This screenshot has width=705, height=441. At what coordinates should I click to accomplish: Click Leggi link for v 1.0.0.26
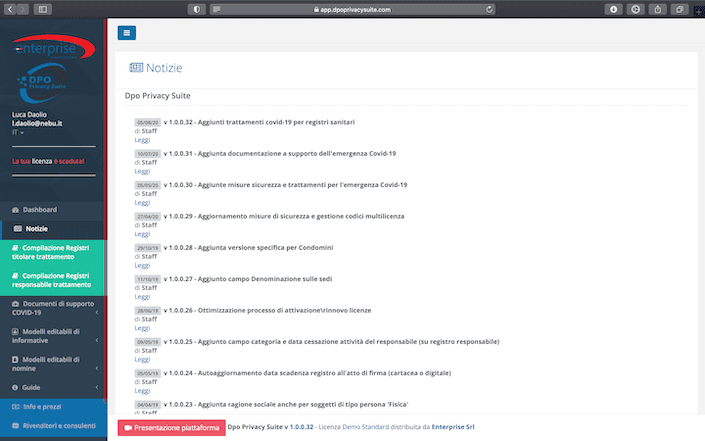tap(142, 329)
